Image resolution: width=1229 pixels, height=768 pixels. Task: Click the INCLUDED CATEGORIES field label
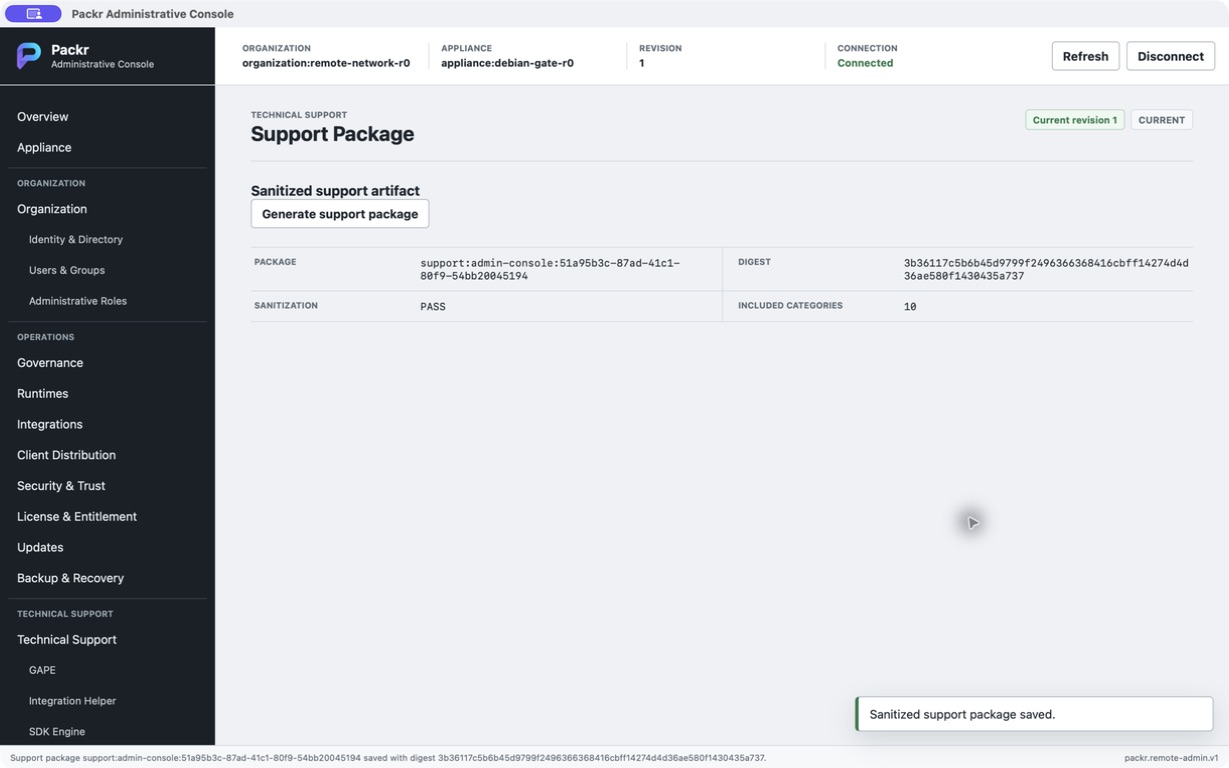(x=790, y=306)
